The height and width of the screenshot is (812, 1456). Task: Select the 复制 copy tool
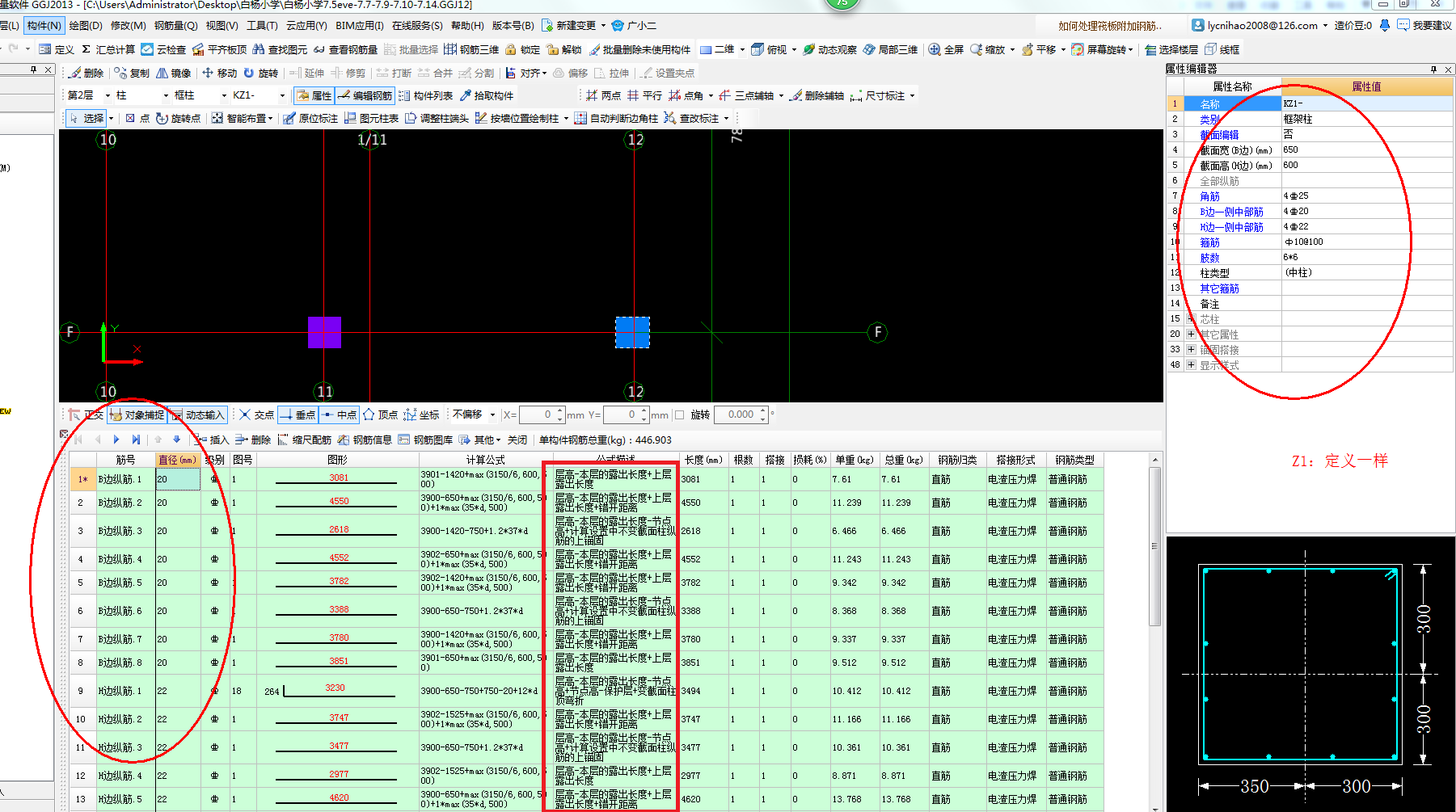coord(132,73)
